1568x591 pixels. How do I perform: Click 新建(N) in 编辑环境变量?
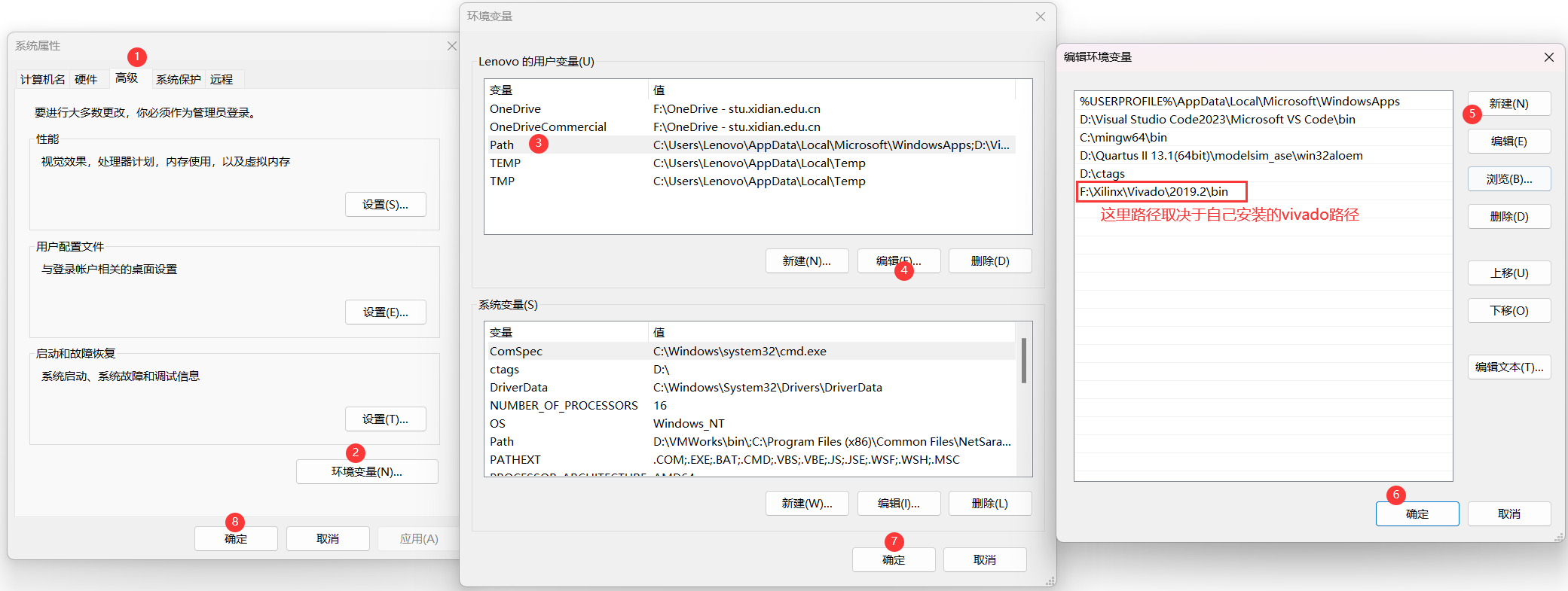click(x=1509, y=104)
